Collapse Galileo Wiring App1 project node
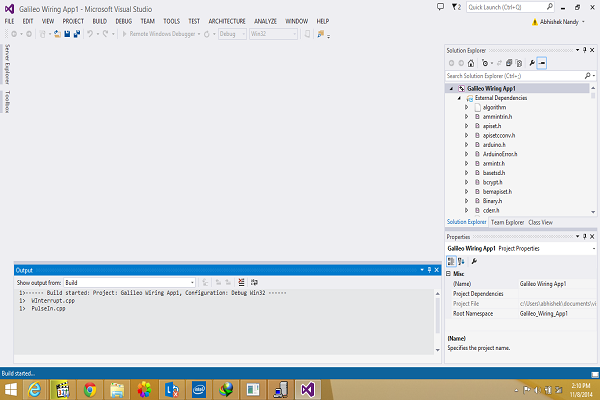 (x=451, y=88)
